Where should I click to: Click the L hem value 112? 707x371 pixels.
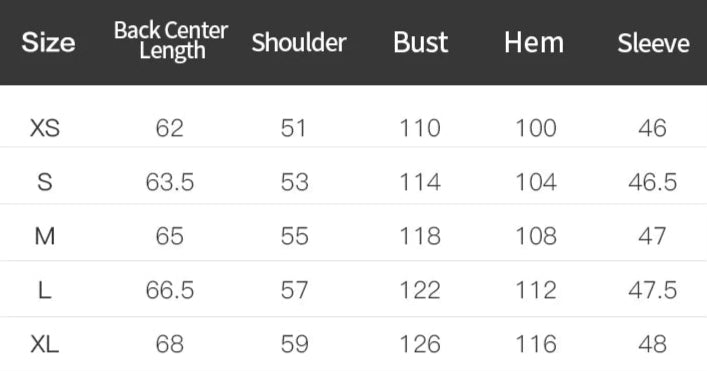pyautogui.click(x=536, y=290)
